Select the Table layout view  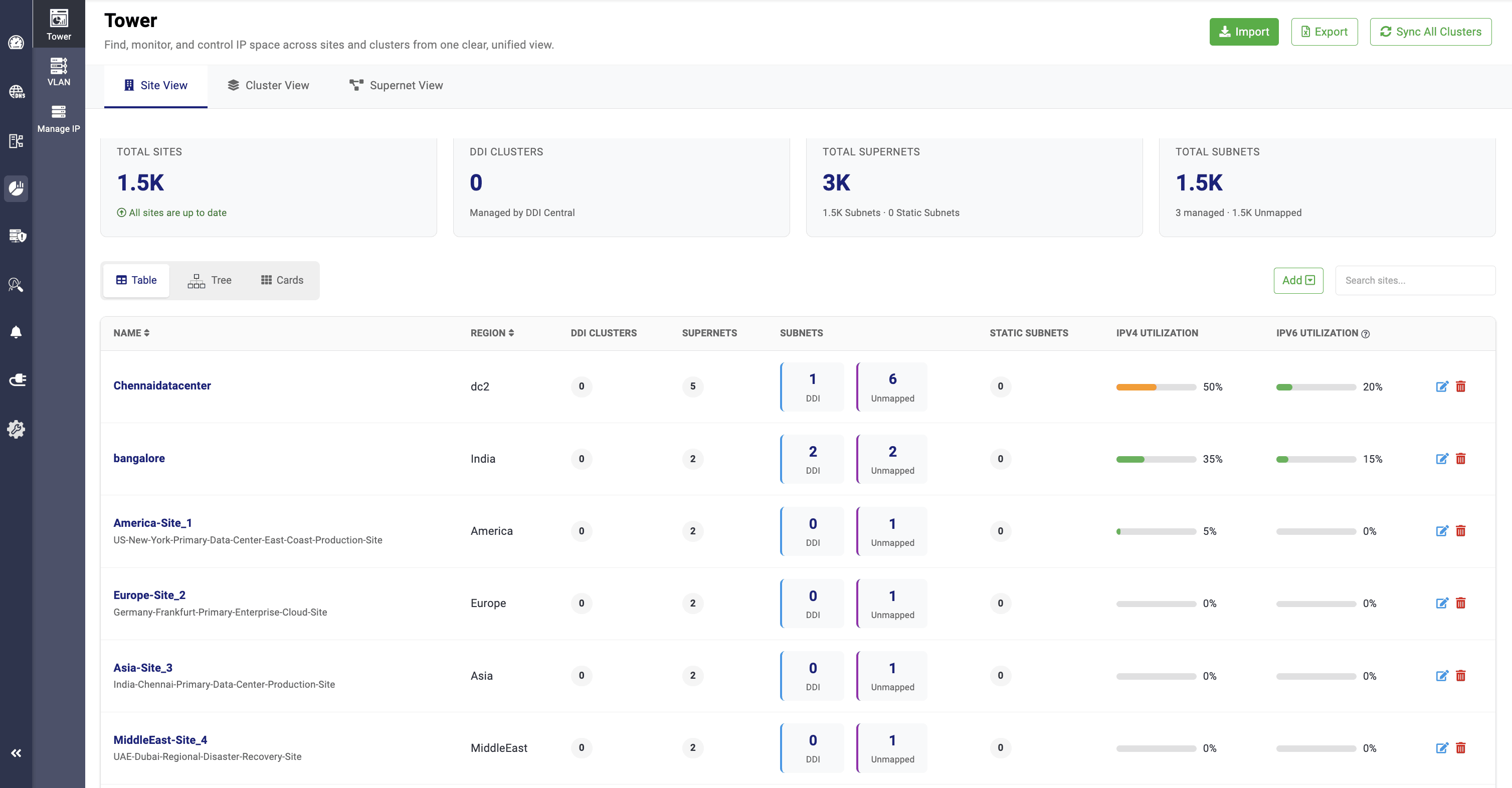pyautogui.click(x=136, y=280)
